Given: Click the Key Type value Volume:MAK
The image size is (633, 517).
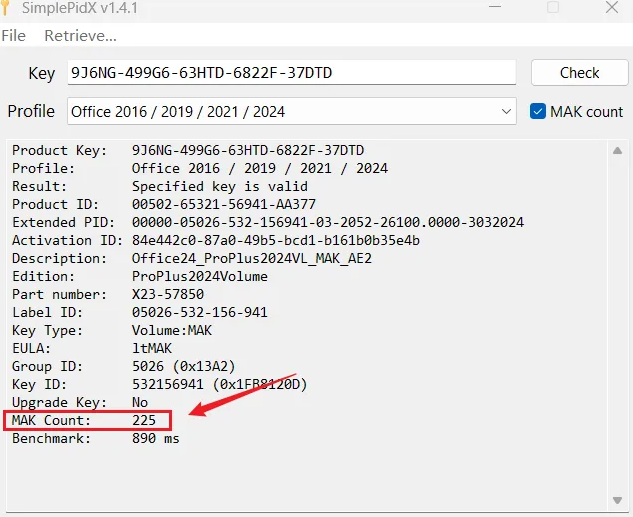Looking at the screenshot, I should pos(172,330).
